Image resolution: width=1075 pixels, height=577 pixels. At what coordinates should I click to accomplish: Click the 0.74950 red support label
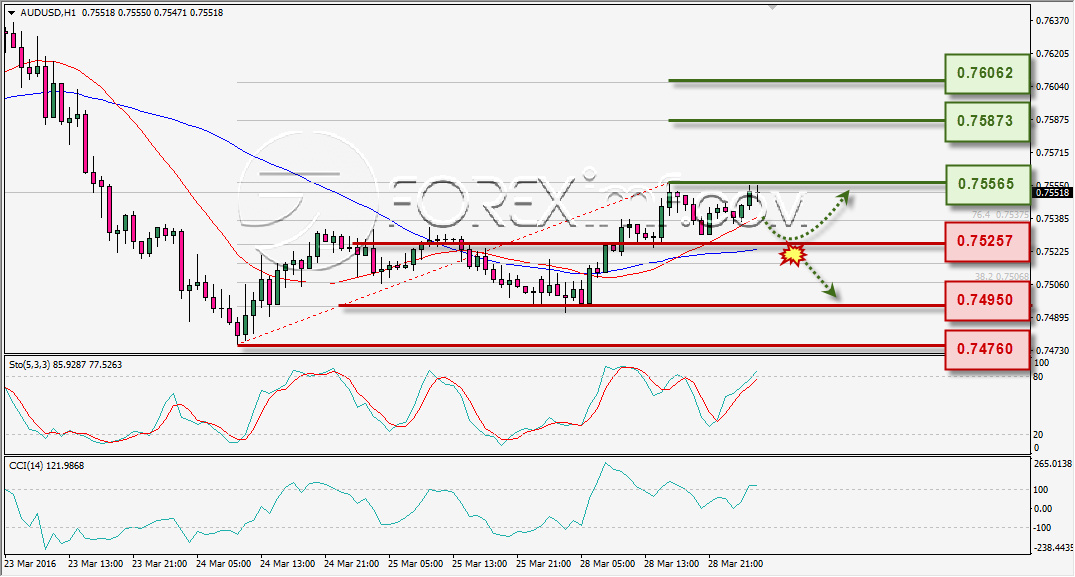click(x=987, y=300)
